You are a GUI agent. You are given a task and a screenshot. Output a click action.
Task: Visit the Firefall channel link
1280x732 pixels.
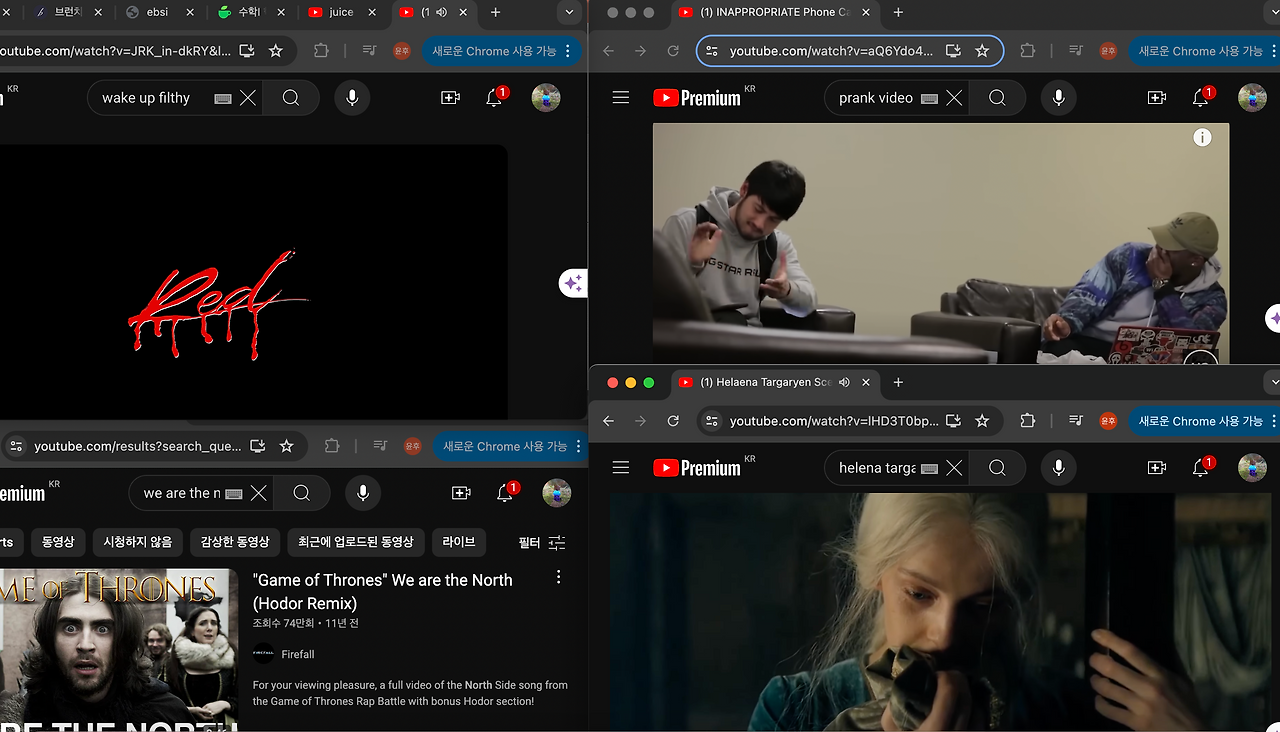pos(298,654)
